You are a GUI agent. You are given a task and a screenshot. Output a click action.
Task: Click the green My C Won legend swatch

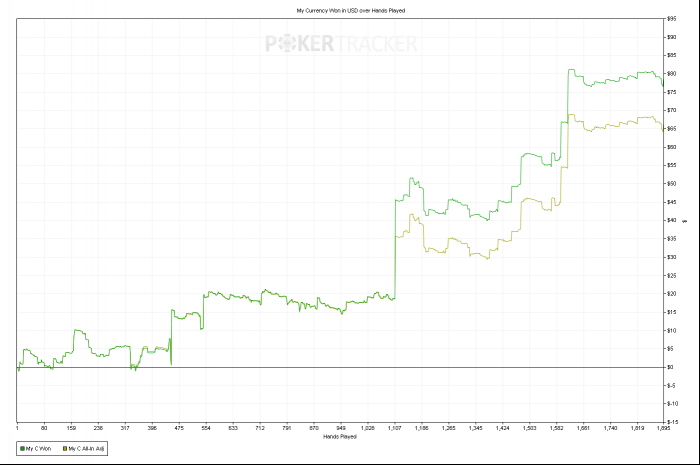pyautogui.click(x=22, y=448)
